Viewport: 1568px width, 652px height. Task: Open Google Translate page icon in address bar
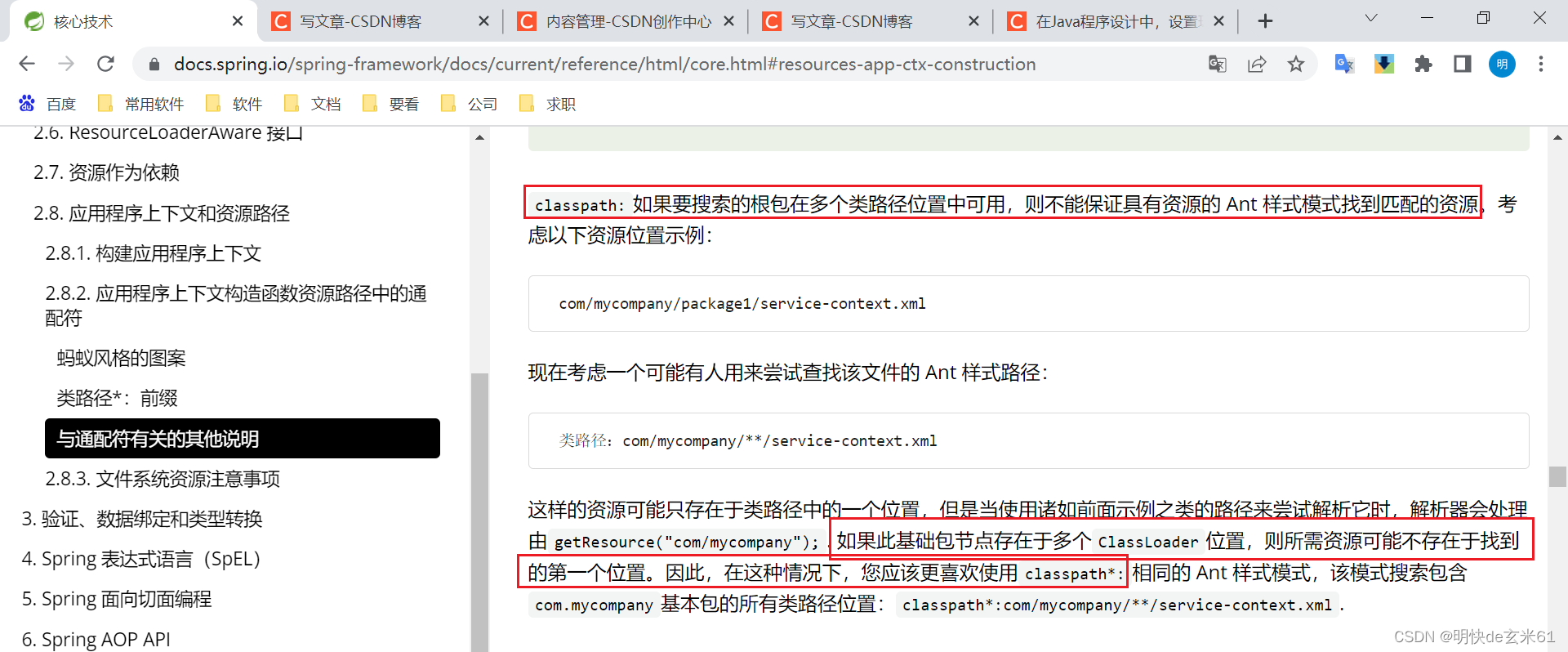[x=1217, y=64]
